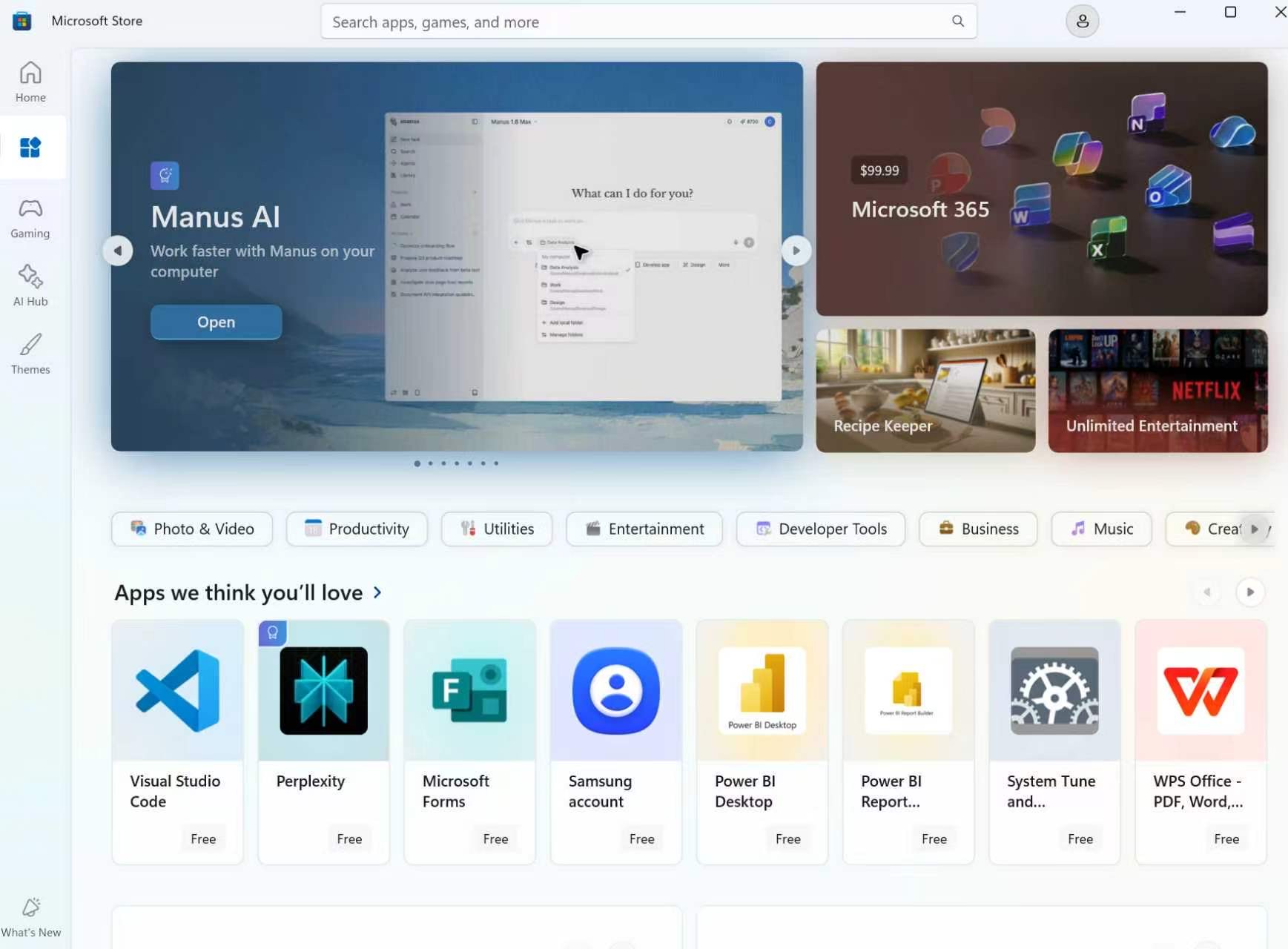The height and width of the screenshot is (949, 1288).
Task: Select the Business category
Action: 978,529
